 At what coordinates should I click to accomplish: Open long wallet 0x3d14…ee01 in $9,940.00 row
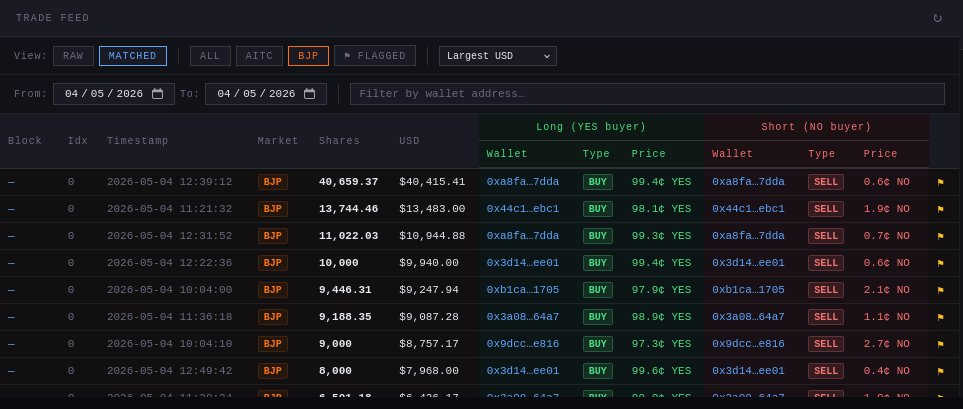[523, 263]
